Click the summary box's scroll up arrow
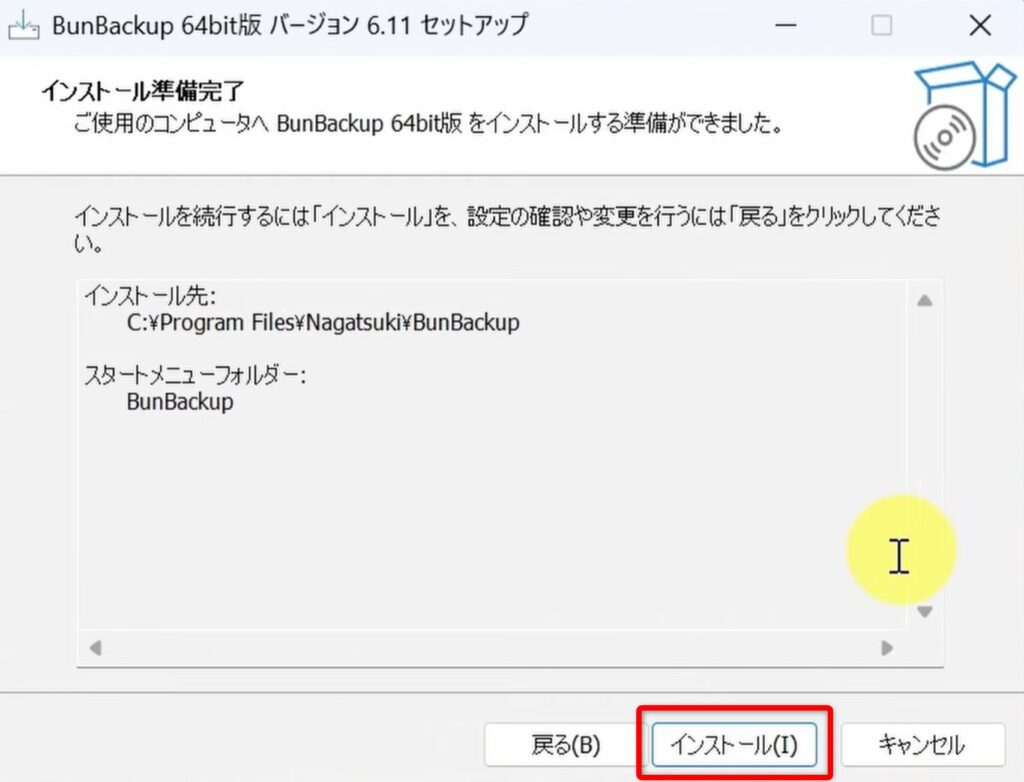1024x782 pixels. pos(924,301)
